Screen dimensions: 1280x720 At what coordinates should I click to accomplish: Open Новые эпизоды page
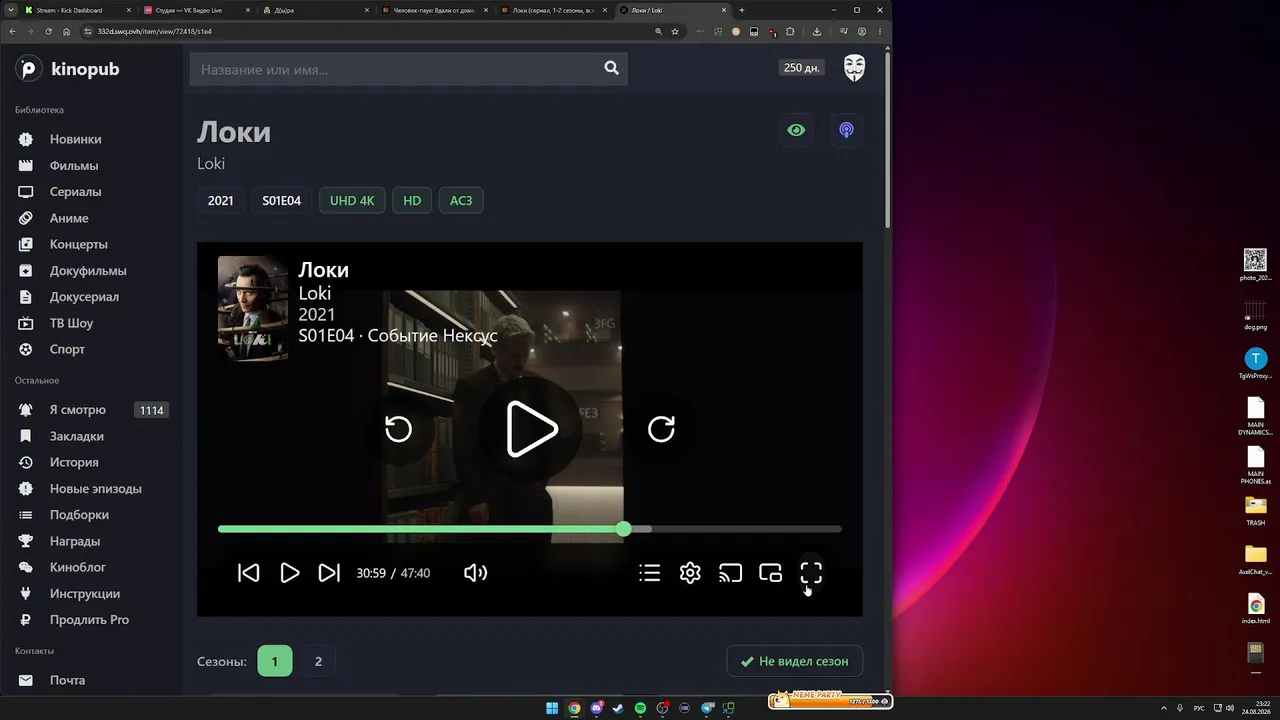(96, 488)
